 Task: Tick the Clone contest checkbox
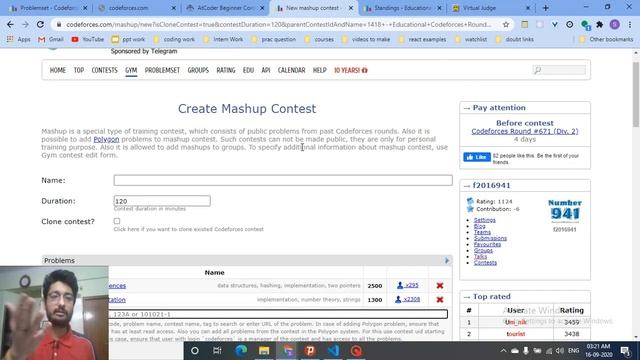click(117, 221)
